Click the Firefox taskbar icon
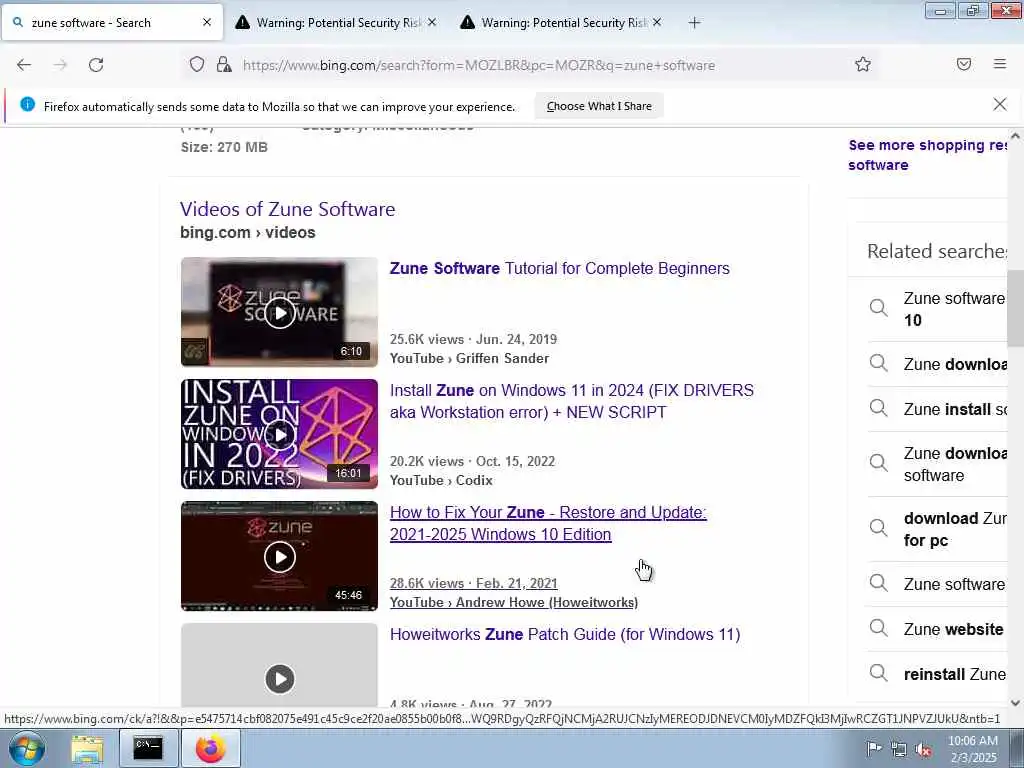 coord(210,748)
